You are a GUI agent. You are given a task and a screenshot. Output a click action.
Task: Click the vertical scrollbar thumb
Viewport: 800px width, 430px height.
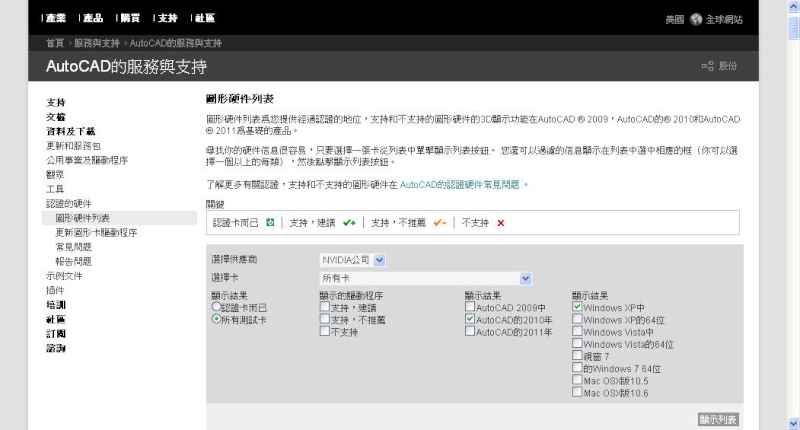[793, 27]
